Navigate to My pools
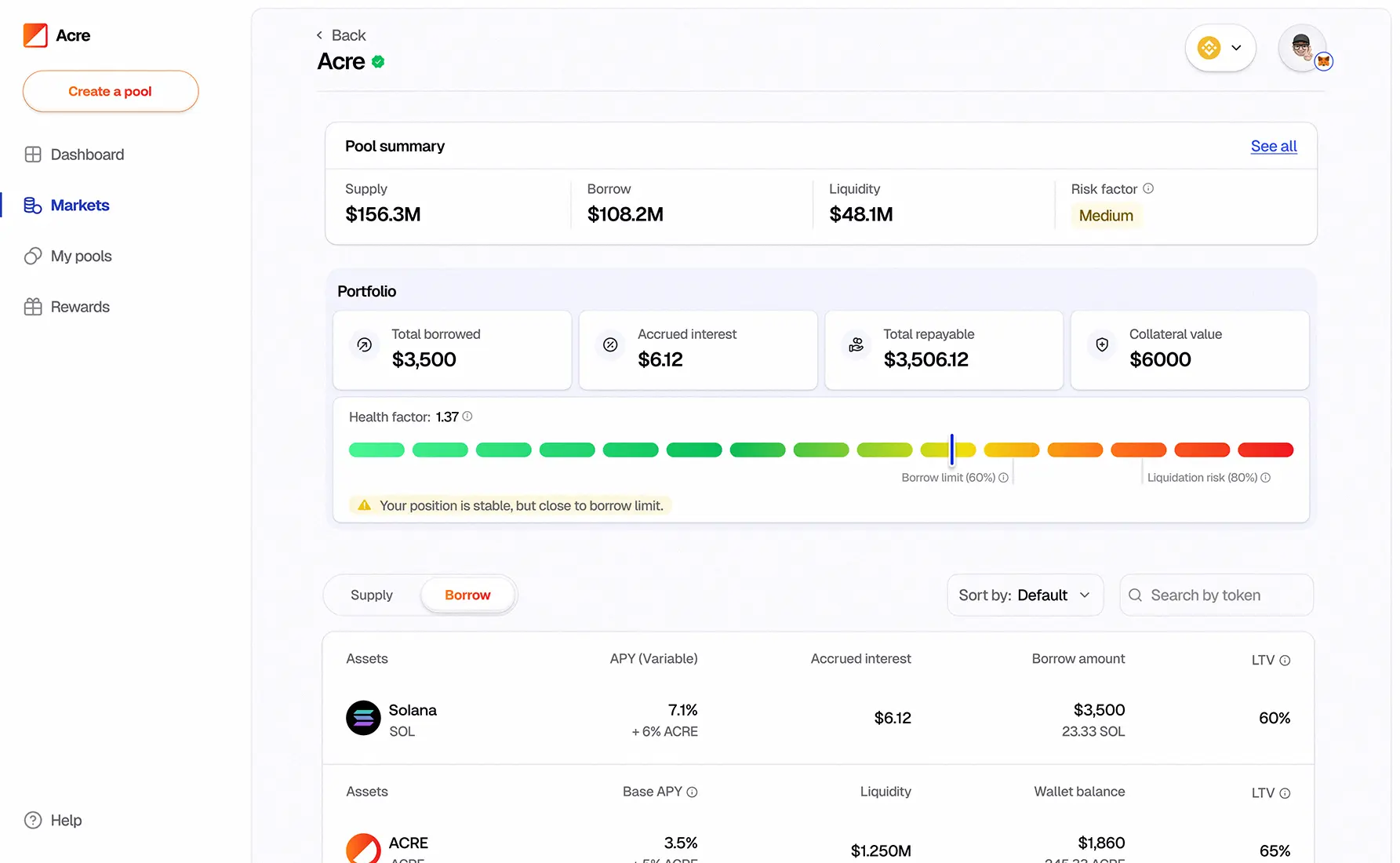The height and width of the screenshot is (863, 1400). point(82,257)
